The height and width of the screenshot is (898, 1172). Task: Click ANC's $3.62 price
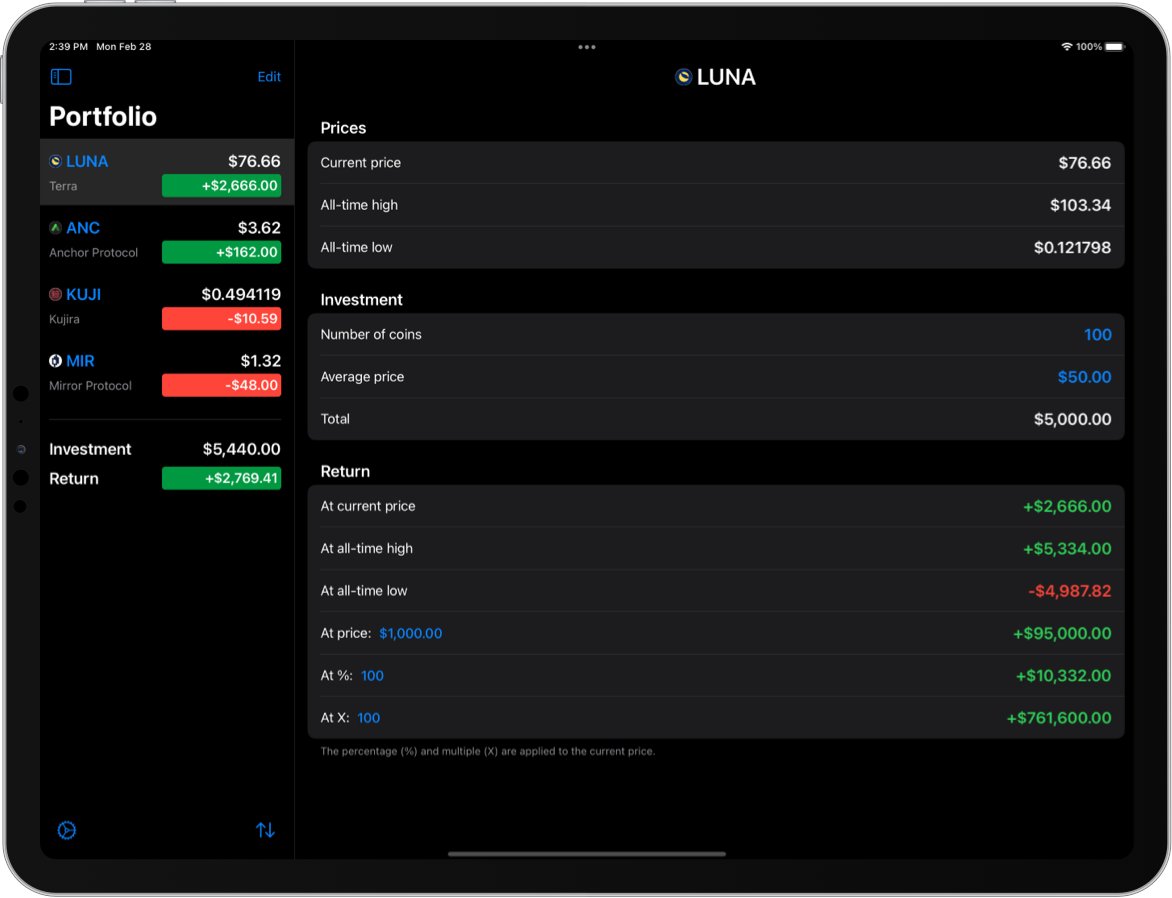coord(259,228)
